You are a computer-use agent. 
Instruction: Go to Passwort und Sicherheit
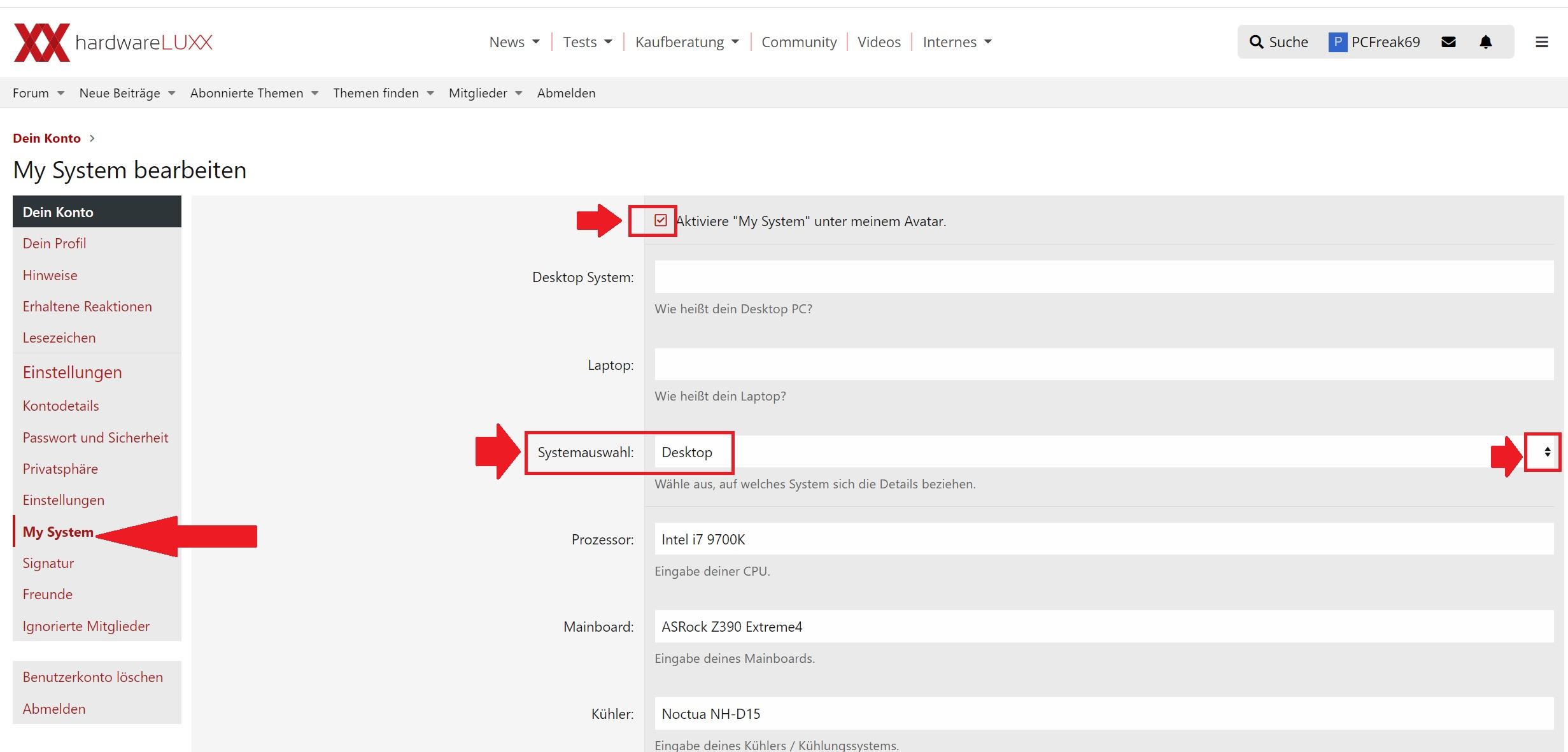(95, 437)
